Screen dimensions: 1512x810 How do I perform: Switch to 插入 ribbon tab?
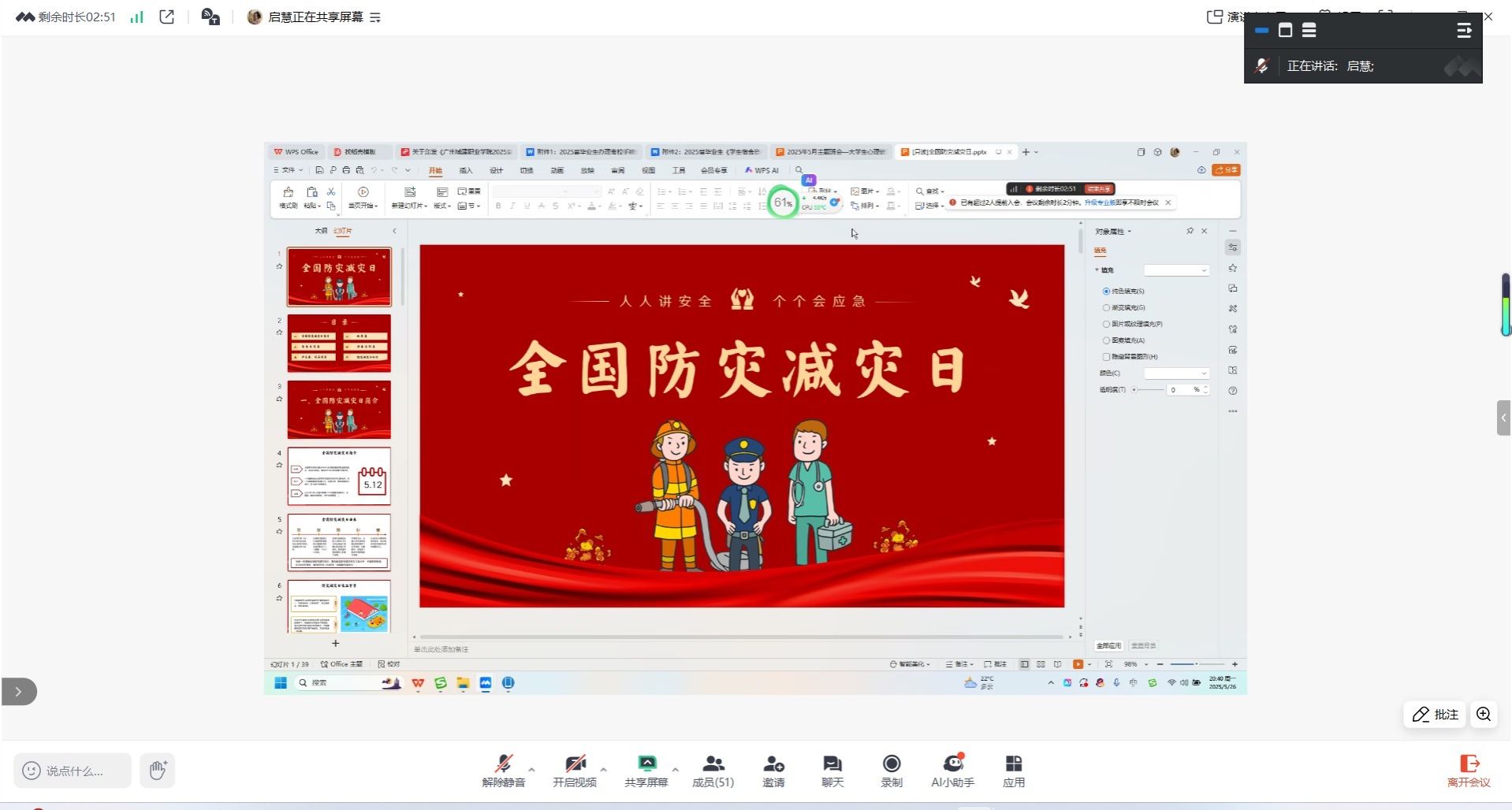(x=466, y=170)
